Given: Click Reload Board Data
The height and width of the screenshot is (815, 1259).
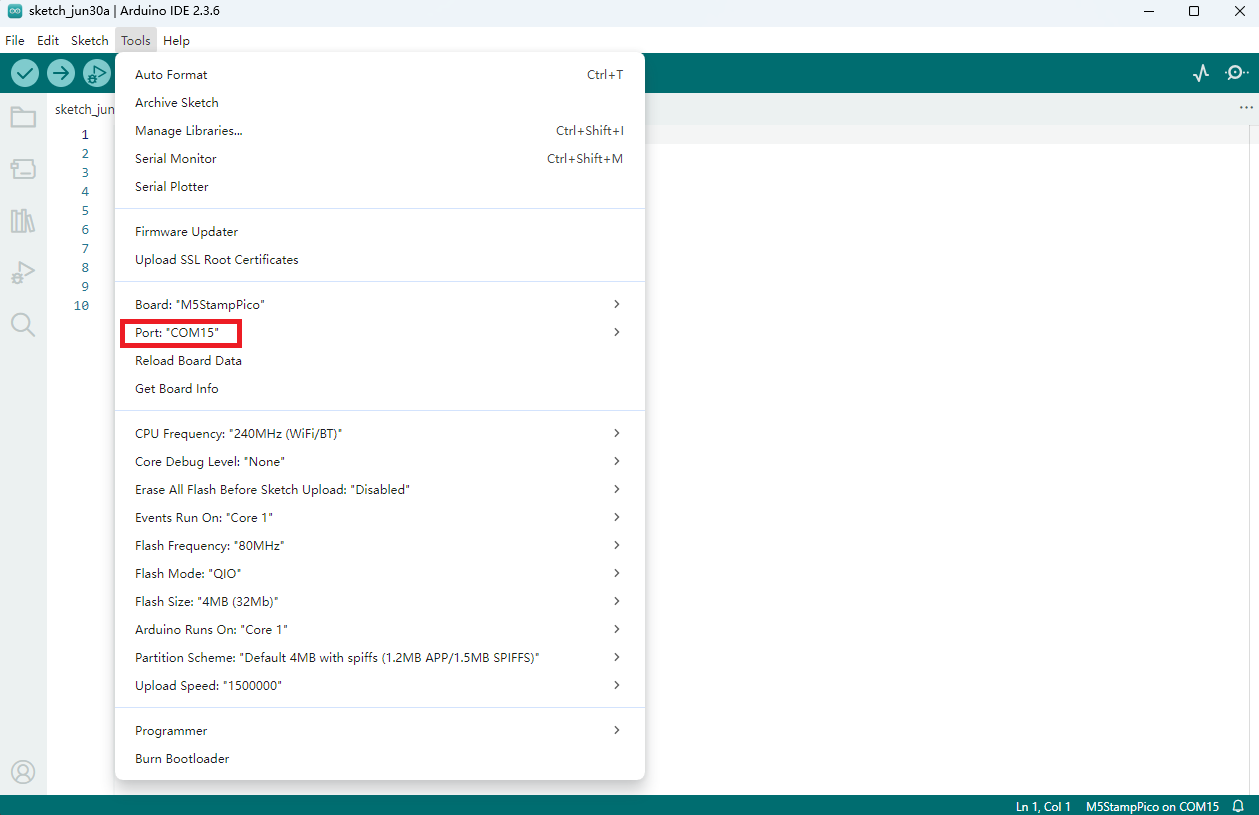Looking at the screenshot, I should 380,360.
